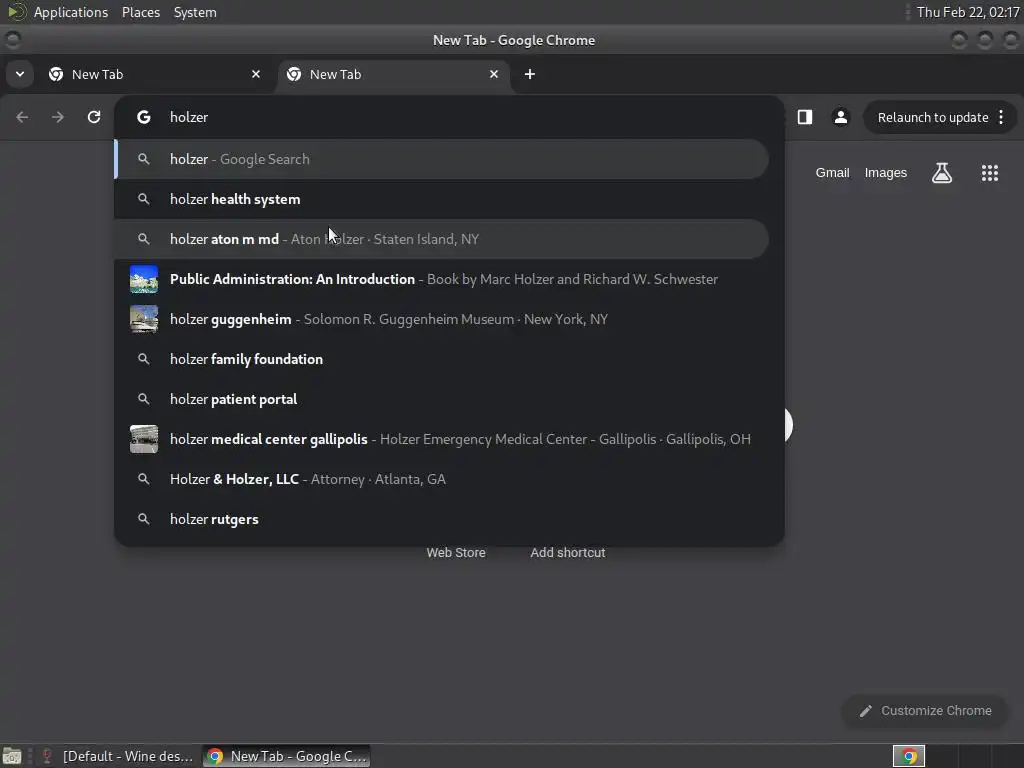Choose holzer aton m md suggestion
Image resolution: width=1024 pixels, height=768 pixels.
coord(441,239)
